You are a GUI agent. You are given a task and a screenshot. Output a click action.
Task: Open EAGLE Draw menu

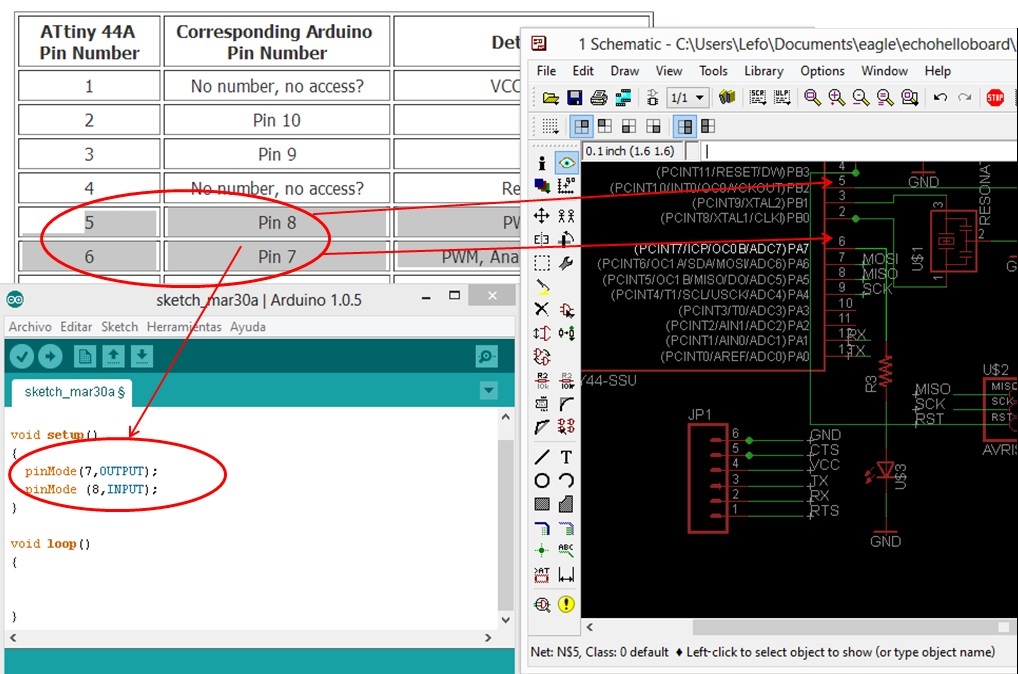[x=625, y=71]
